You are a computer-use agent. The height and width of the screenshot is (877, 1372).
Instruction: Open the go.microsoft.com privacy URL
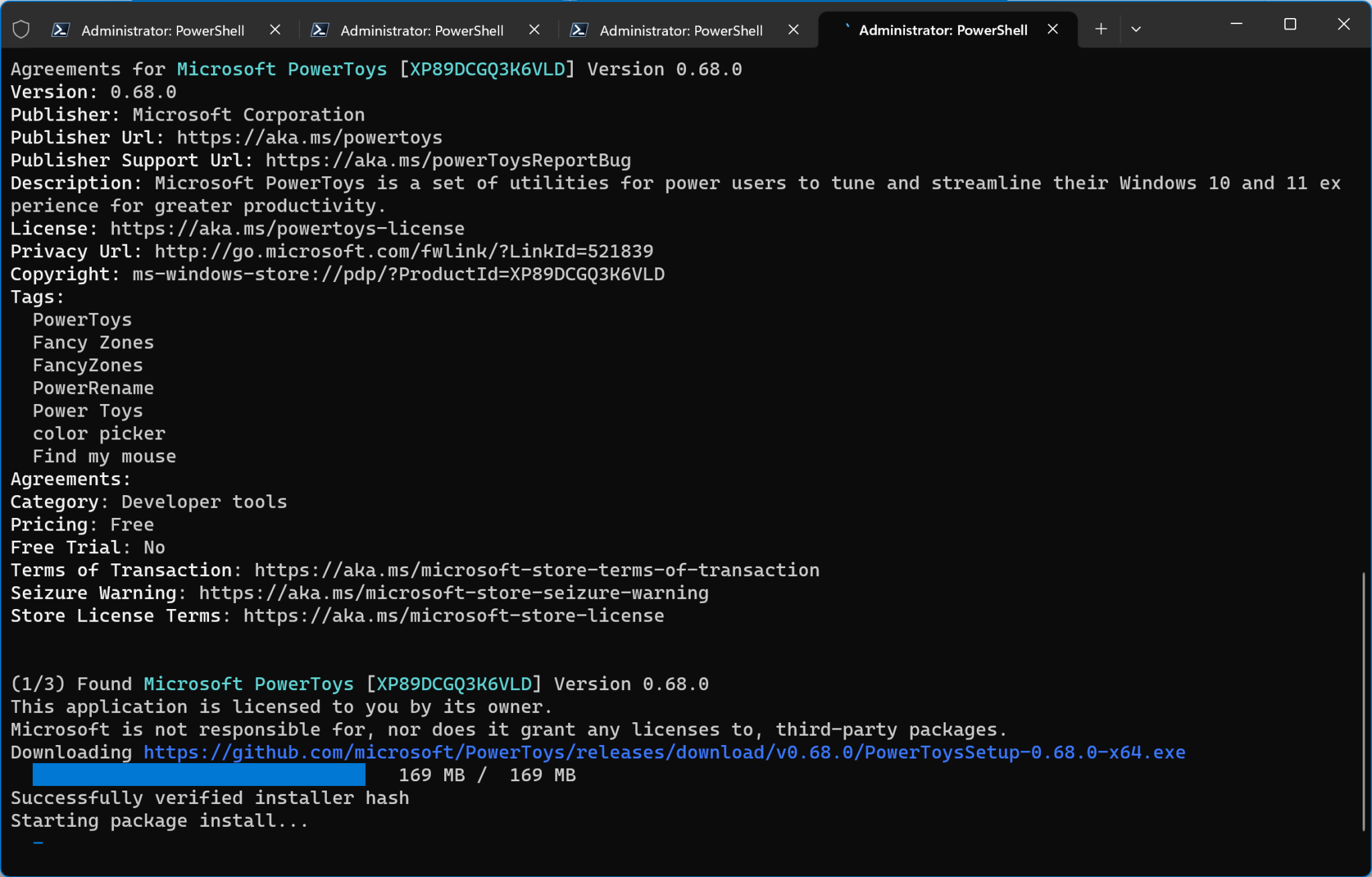click(403, 251)
